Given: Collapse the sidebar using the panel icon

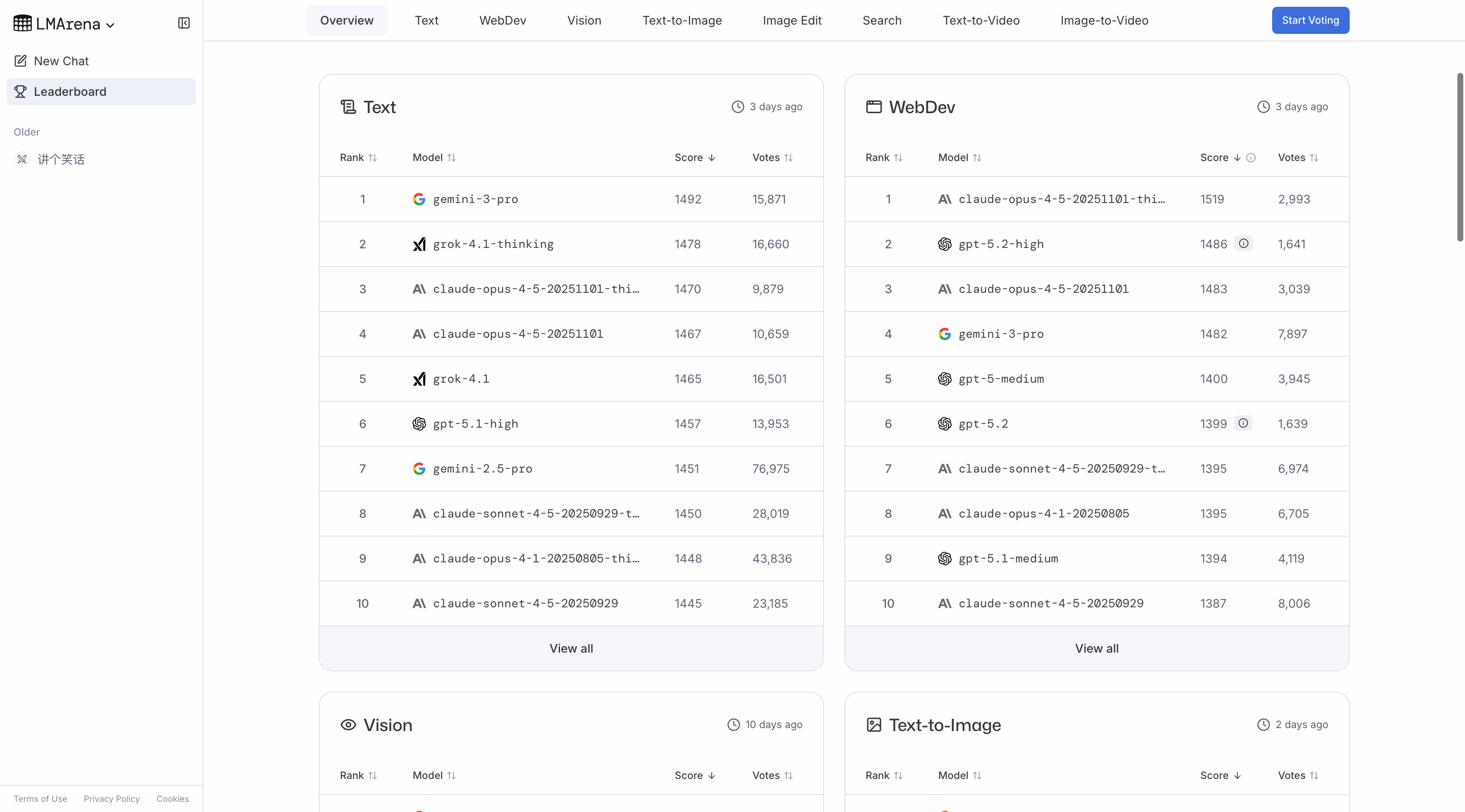Looking at the screenshot, I should (x=183, y=23).
